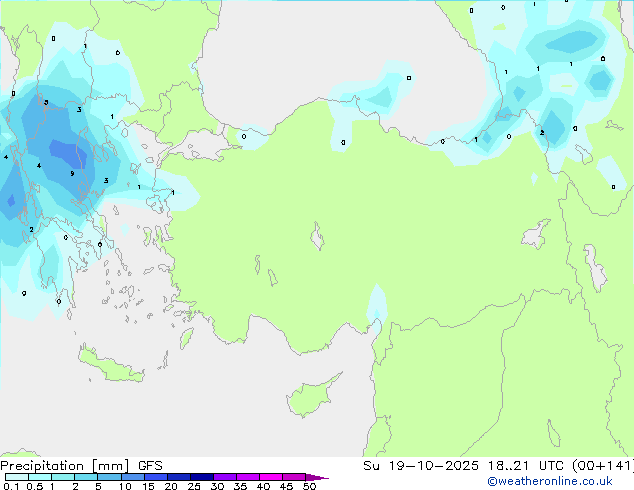Click the 'Precipitation [mm] GFS' title text
This screenshot has width=634, height=490.
[81, 466]
